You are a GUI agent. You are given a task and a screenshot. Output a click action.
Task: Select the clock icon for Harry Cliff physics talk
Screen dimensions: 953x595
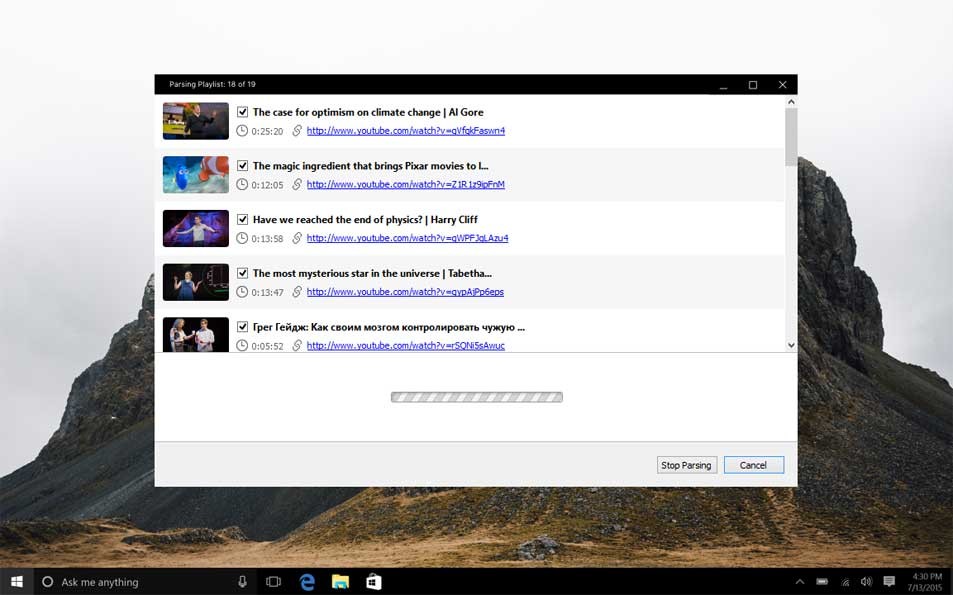(x=240, y=238)
